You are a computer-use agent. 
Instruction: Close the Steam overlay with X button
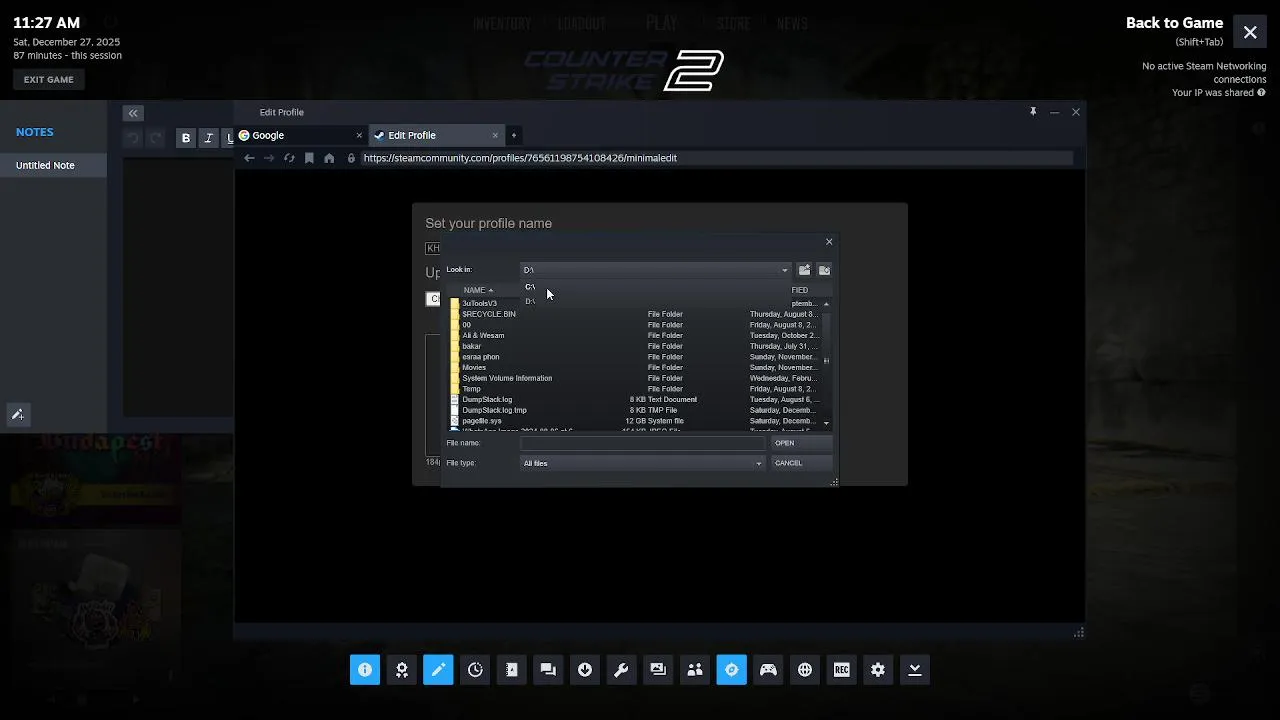click(x=1250, y=32)
